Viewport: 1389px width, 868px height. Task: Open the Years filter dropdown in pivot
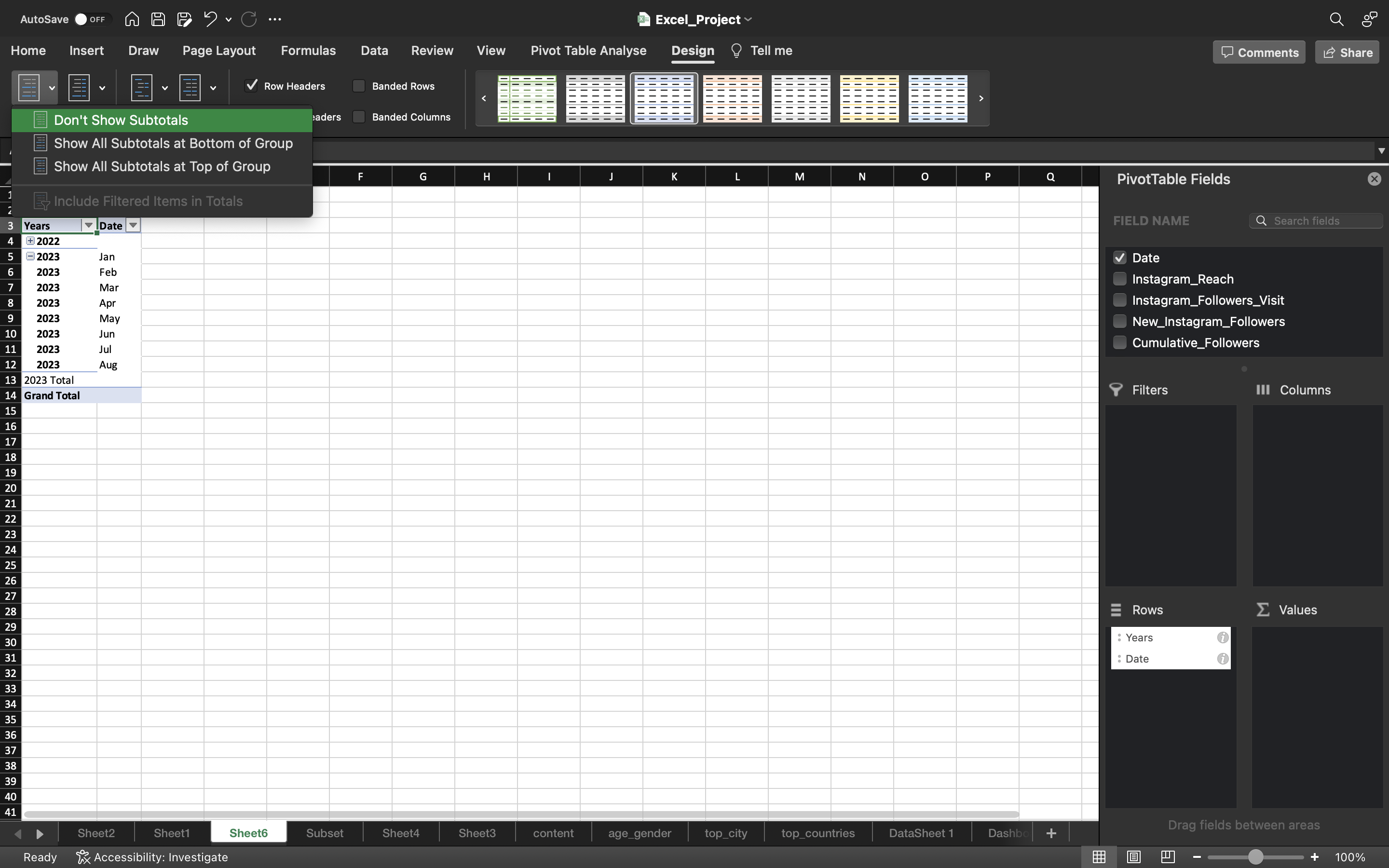(88, 225)
